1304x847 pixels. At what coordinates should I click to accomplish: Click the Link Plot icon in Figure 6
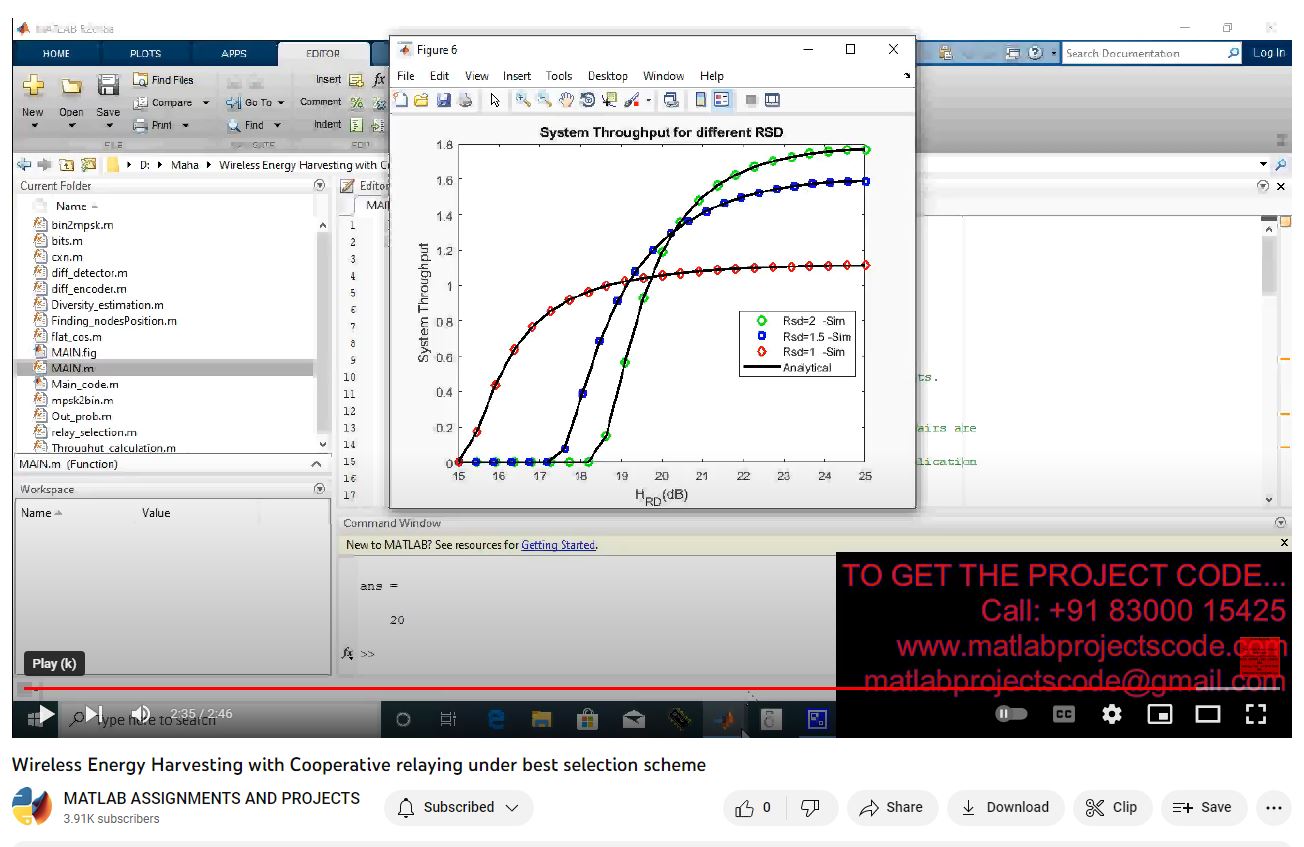(x=671, y=100)
